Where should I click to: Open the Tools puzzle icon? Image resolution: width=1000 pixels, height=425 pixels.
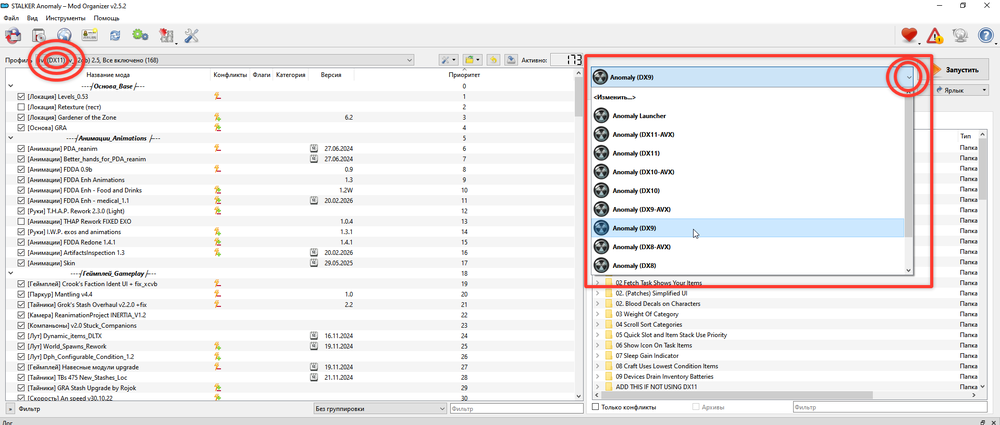click(x=166, y=36)
